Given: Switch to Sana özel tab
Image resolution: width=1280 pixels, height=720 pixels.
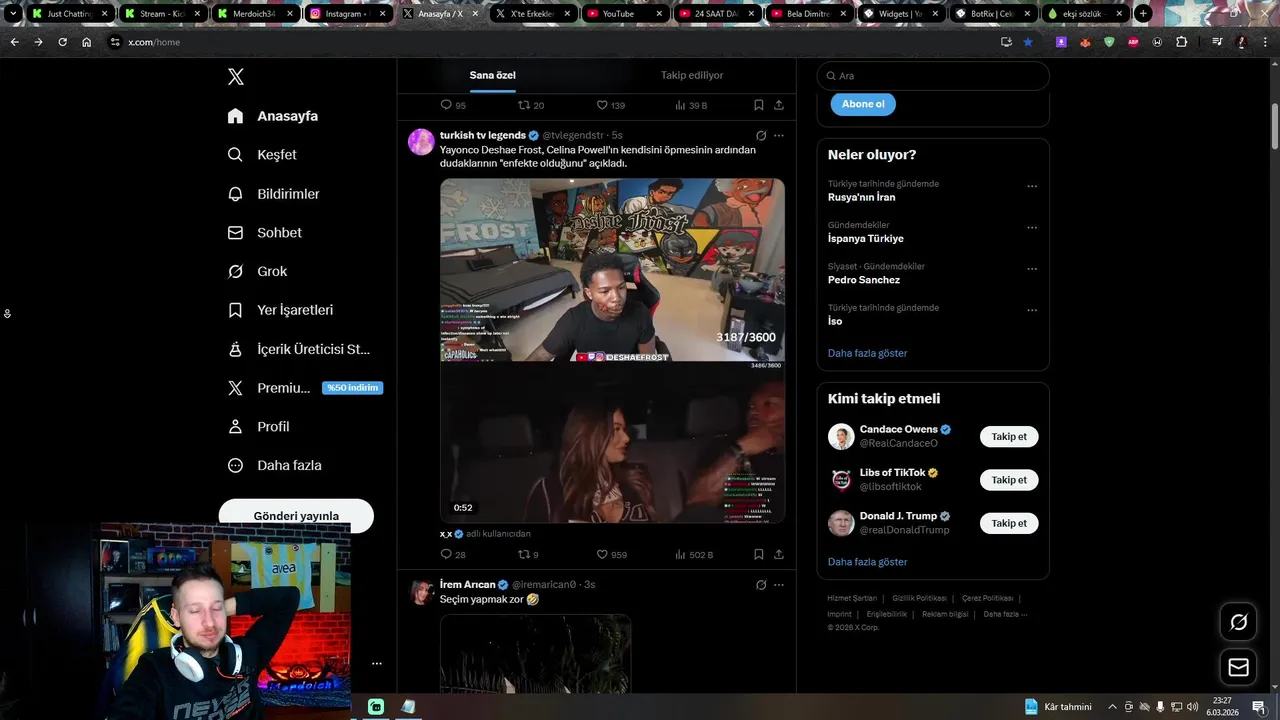Looking at the screenshot, I should pyautogui.click(x=492, y=75).
